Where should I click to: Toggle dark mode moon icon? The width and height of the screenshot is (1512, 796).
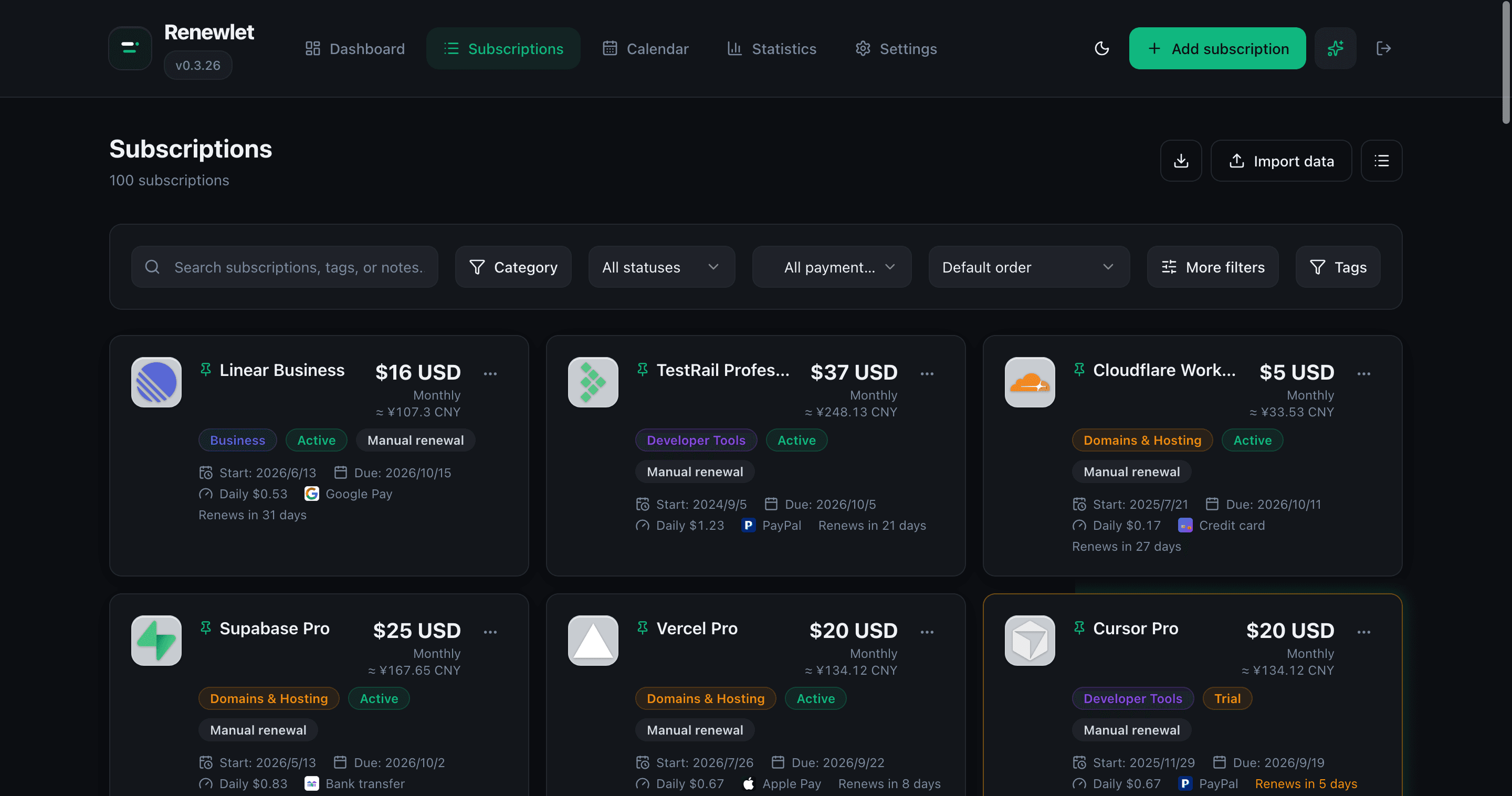(x=1102, y=48)
